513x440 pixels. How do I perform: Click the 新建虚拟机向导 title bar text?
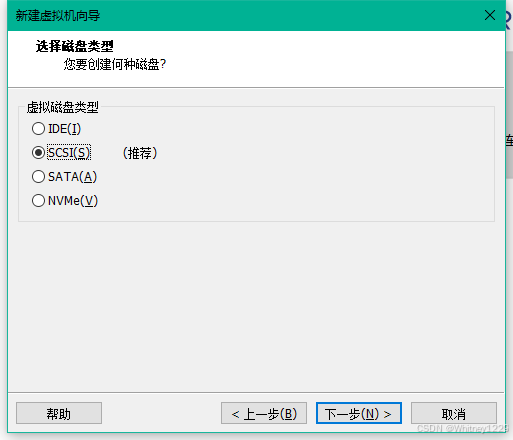(x=58, y=16)
